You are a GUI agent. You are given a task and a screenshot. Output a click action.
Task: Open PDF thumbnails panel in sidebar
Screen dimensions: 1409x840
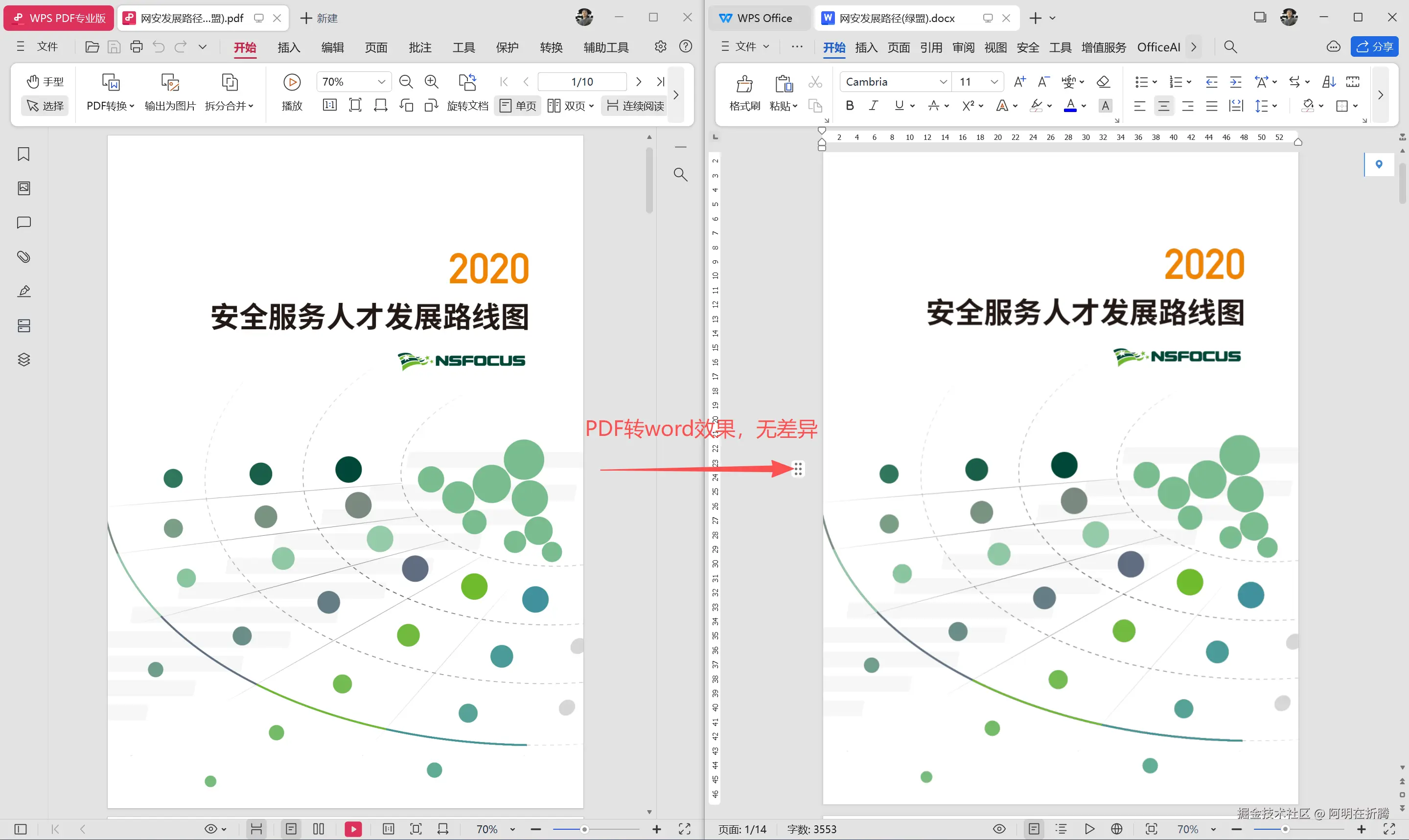24,188
